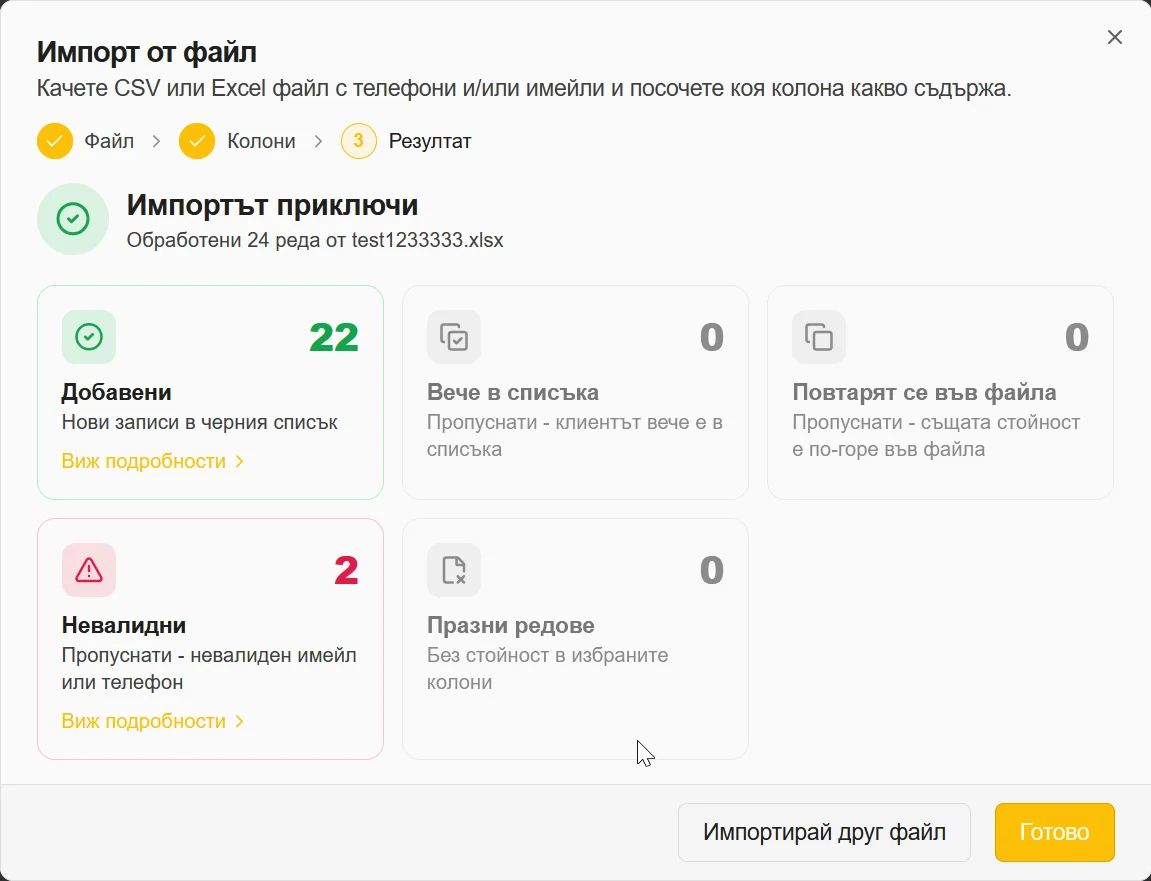Image resolution: width=1151 pixels, height=881 pixels.
Task: Click the "Празни редове" card title
Action: click(x=511, y=626)
